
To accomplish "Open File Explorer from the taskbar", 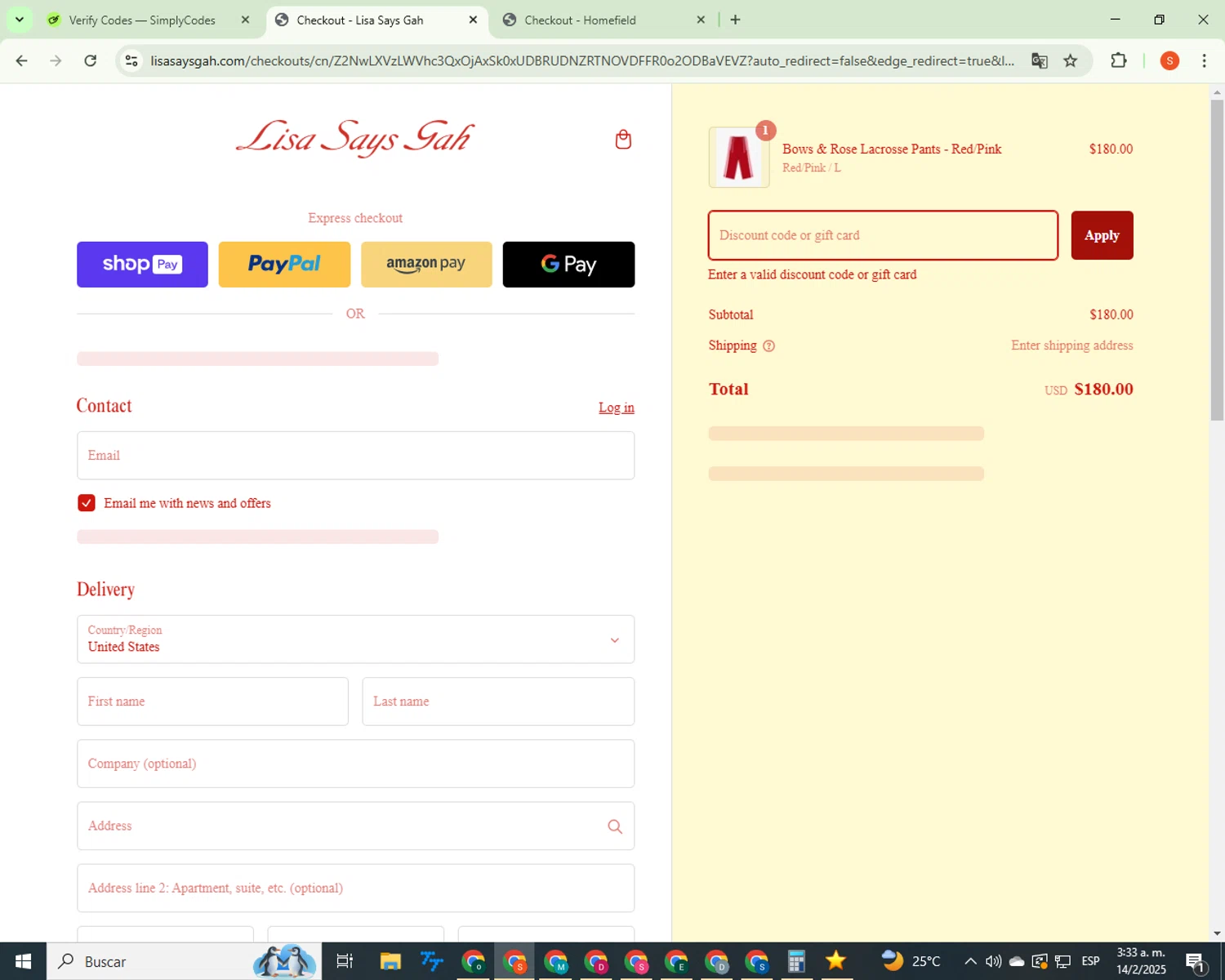I will tap(390, 961).
